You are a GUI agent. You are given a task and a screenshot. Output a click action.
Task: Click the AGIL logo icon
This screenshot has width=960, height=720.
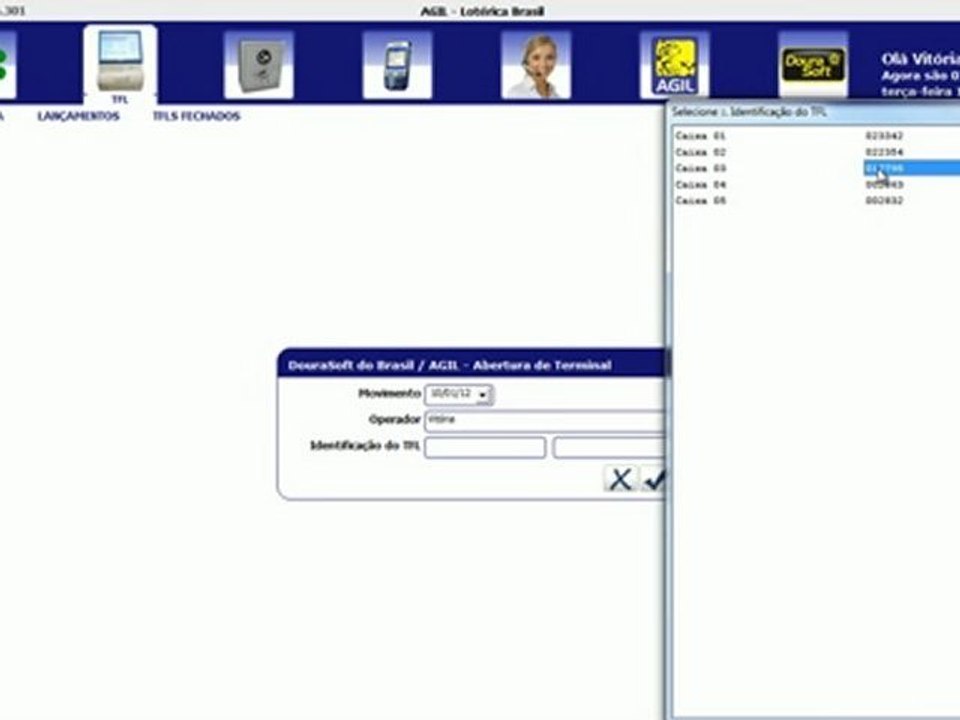point(674,65)
